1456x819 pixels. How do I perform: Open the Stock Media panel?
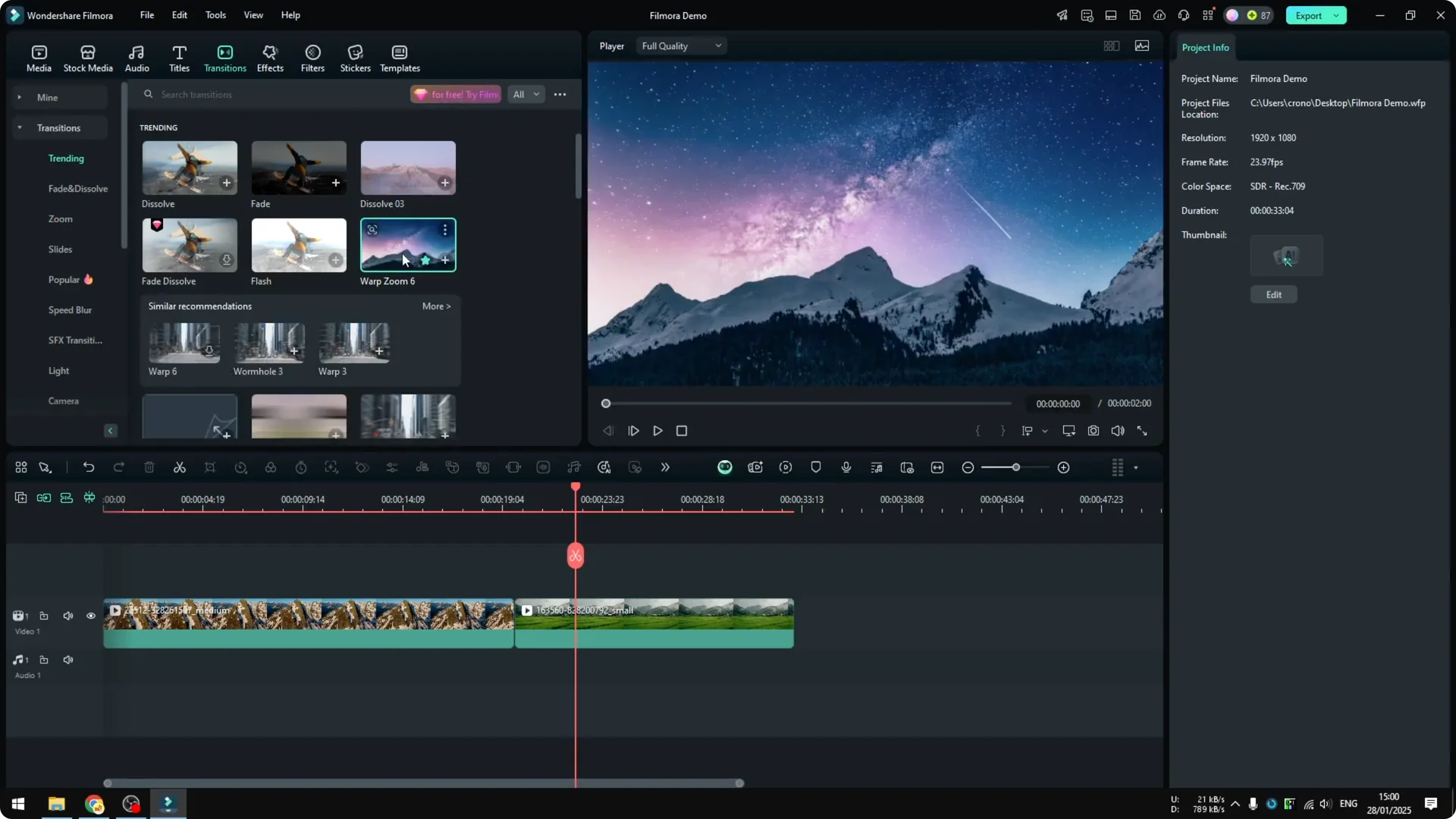[x=88, y=58]
